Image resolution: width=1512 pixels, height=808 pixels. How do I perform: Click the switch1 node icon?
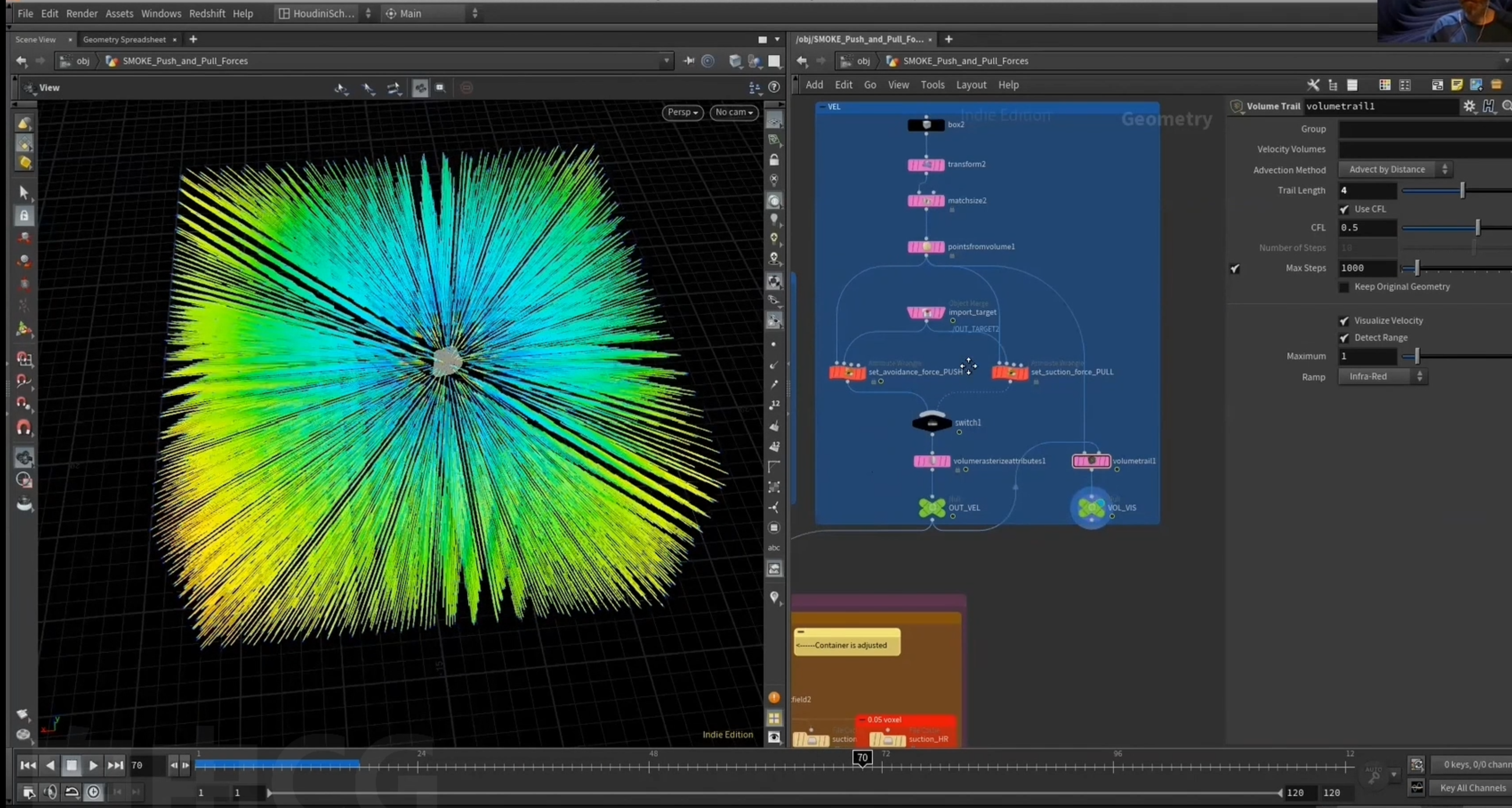tap(931, 423)
